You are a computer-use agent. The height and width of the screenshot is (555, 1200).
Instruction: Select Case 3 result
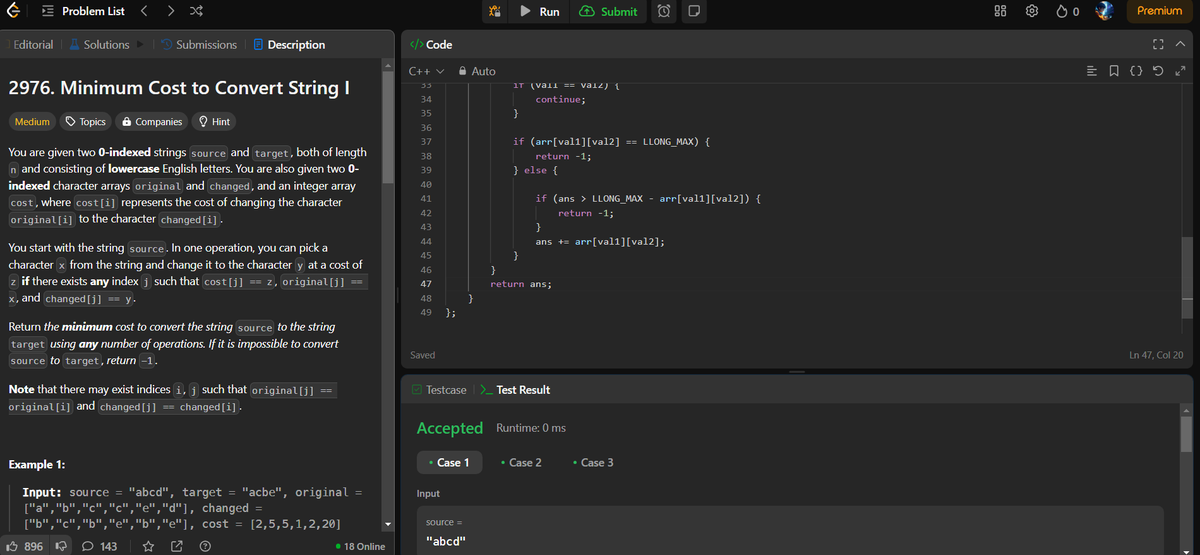click(x=593, y=463)
